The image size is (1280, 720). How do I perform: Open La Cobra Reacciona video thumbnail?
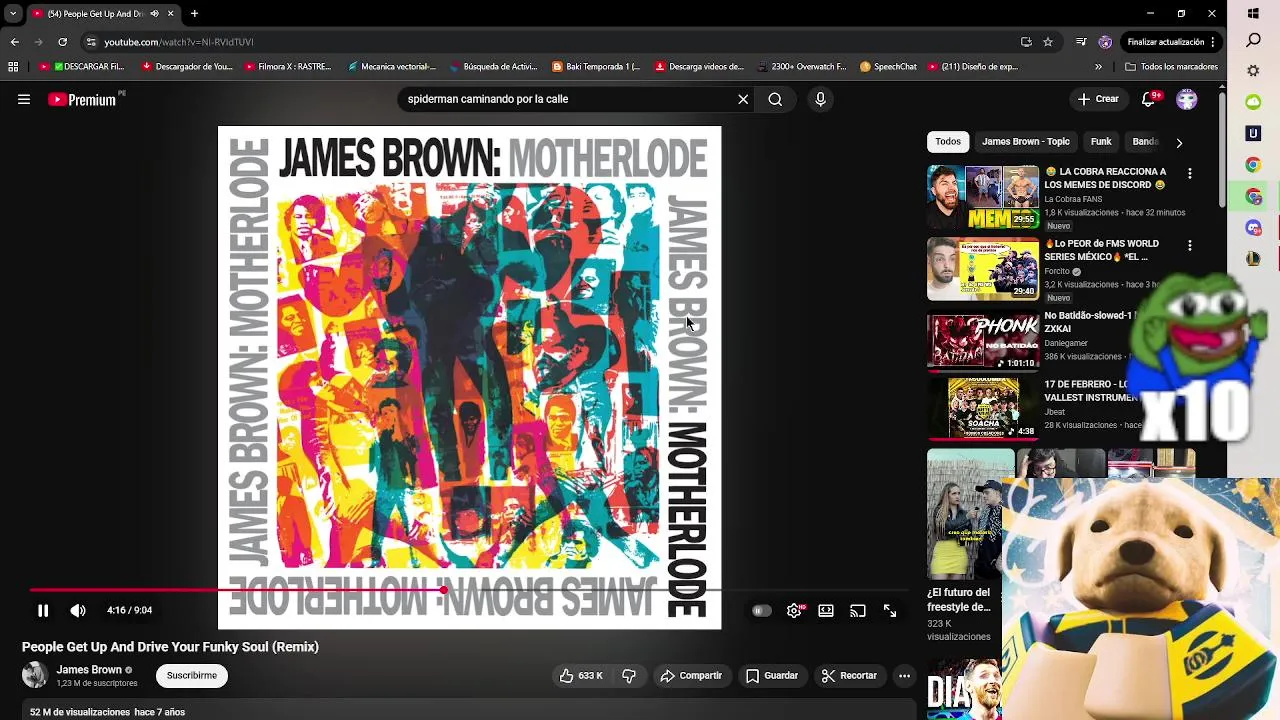pyautogui.click(x=983, y=197)
